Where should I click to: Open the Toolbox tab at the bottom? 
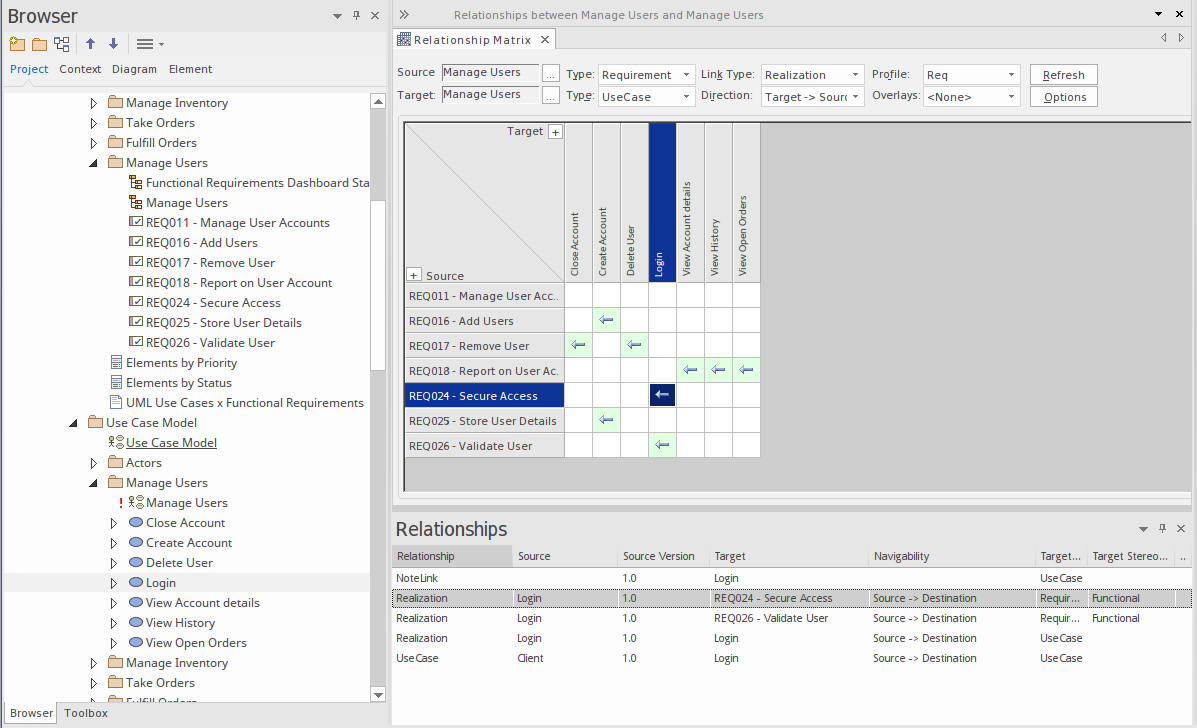86,713
